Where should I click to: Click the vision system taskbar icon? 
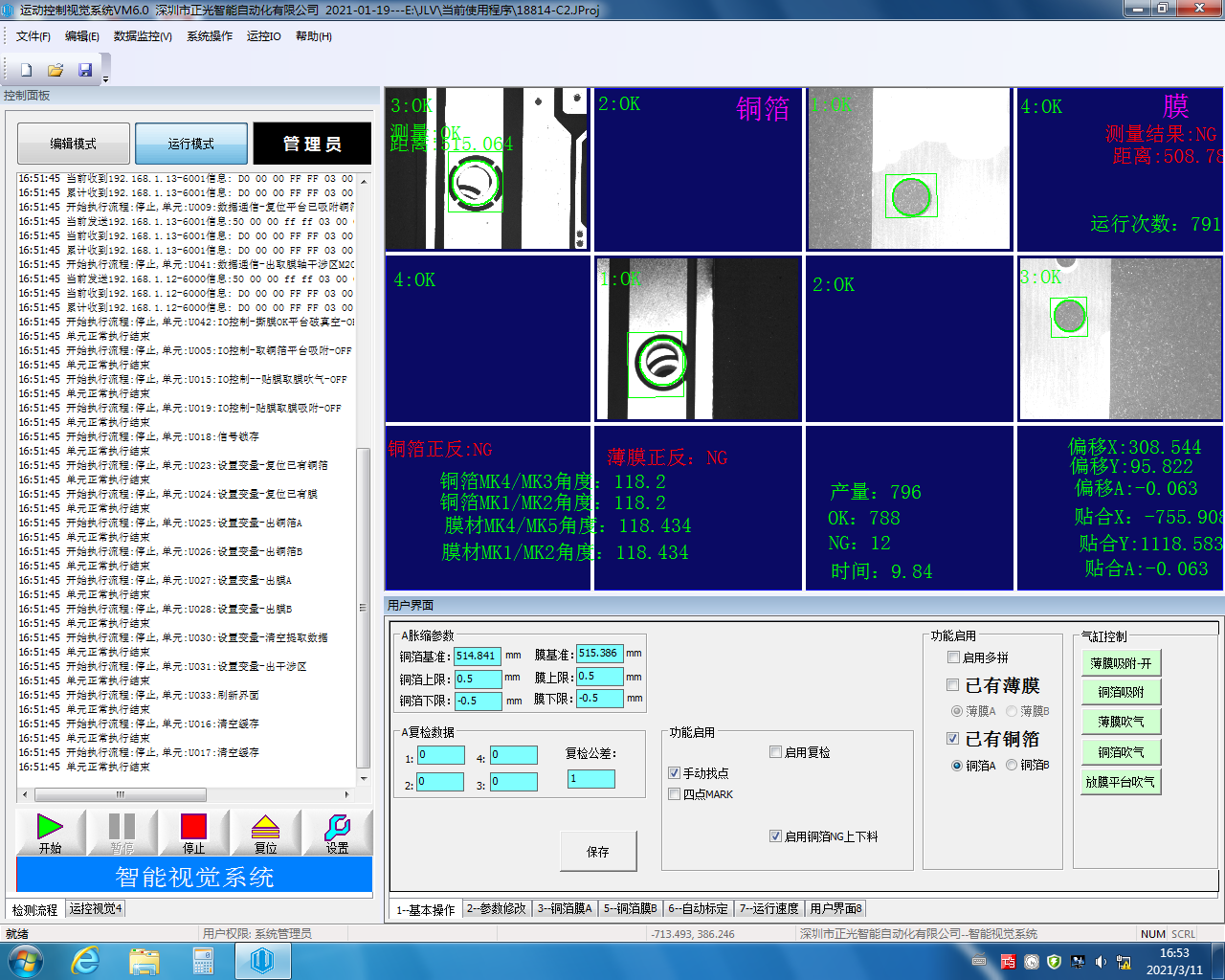pos(261,961)
